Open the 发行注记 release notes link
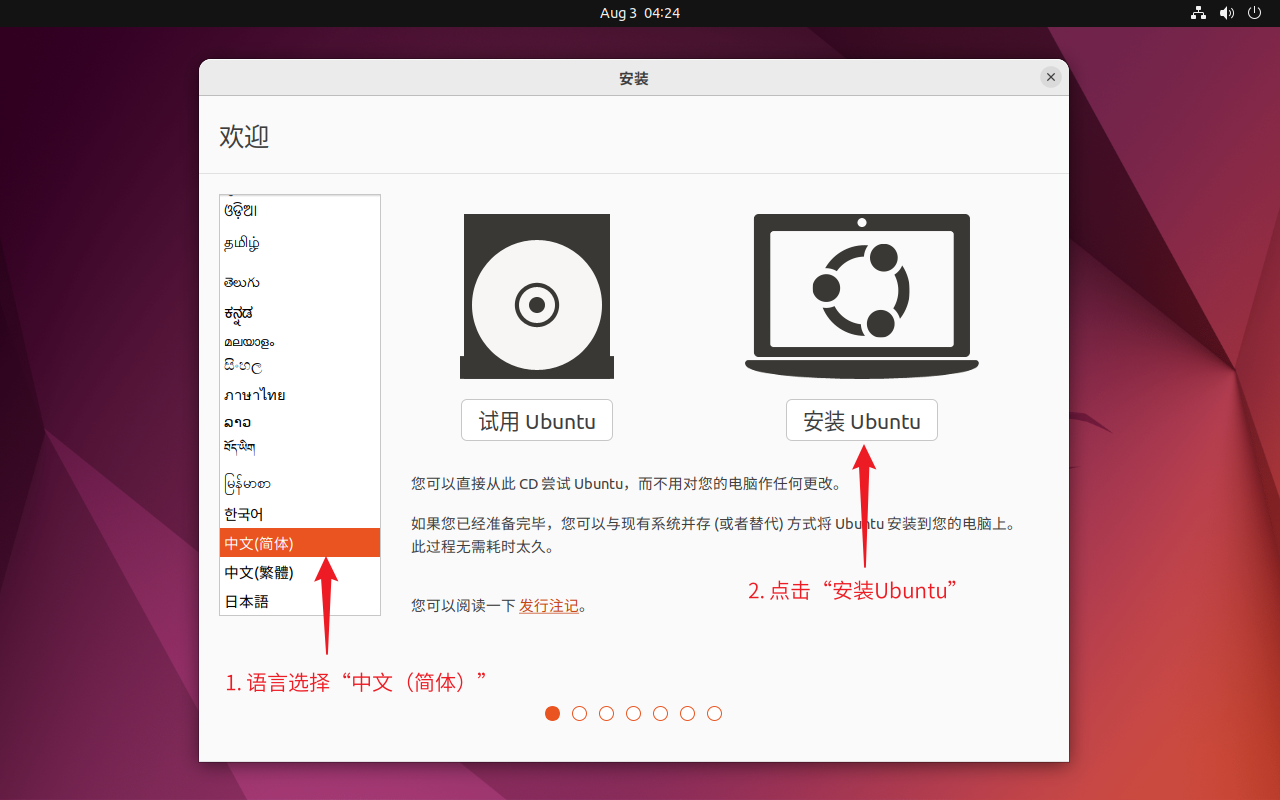Viewport: 1280px width, 800px height. [548, 605]
